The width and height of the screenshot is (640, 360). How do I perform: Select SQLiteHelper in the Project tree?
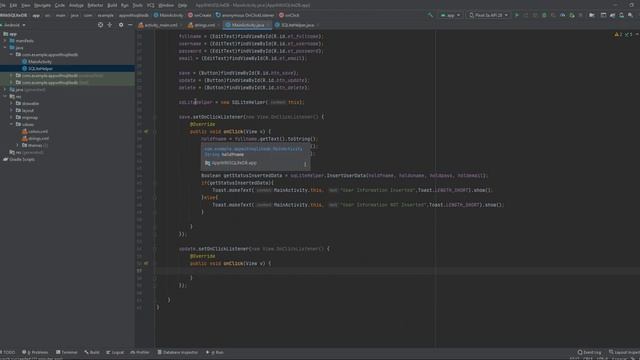click(x=40, y=69)
